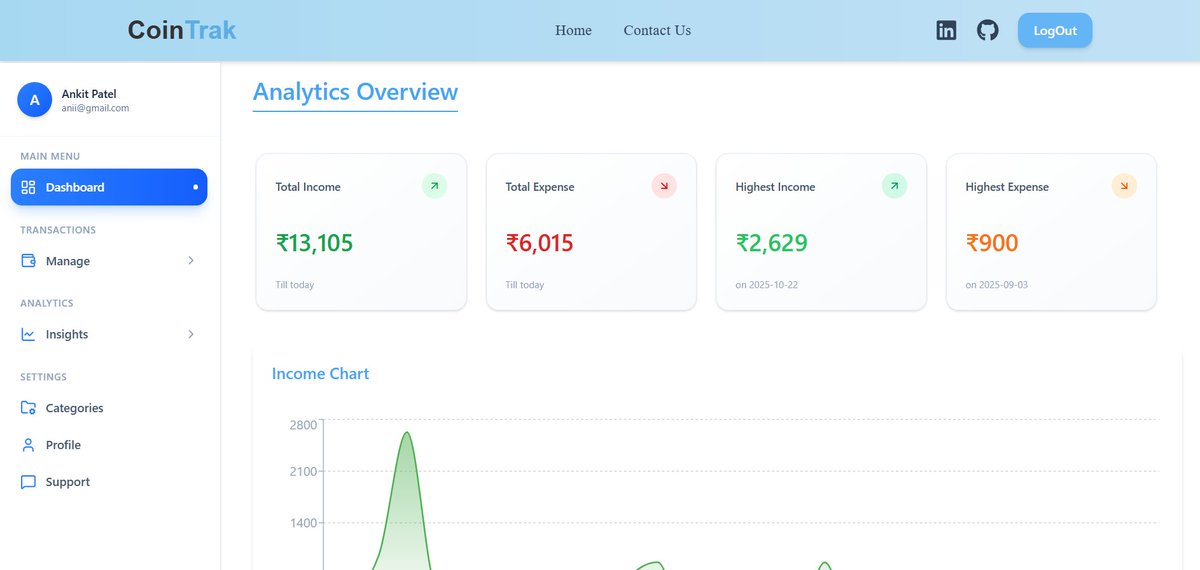Viewport: 1200px width, 570px height.
Task: Click the Manage wallet icon
Action: pos(28,261)
